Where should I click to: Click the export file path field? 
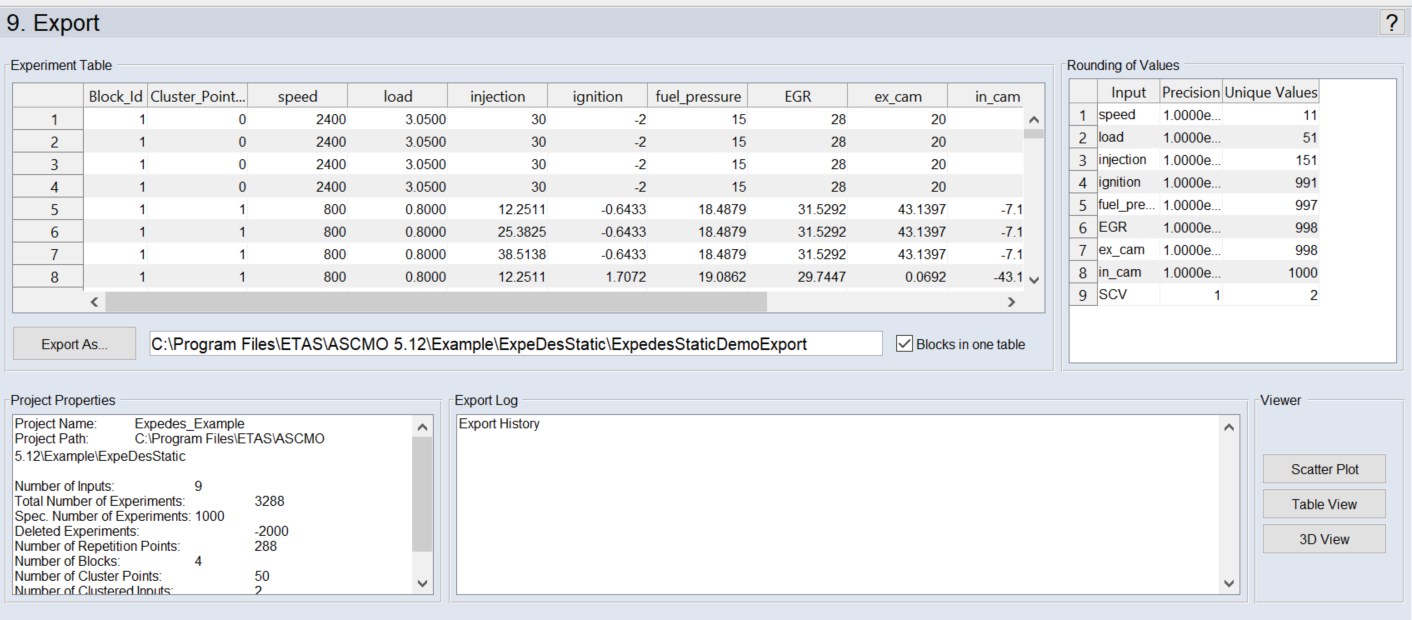(x=515, y=344)
